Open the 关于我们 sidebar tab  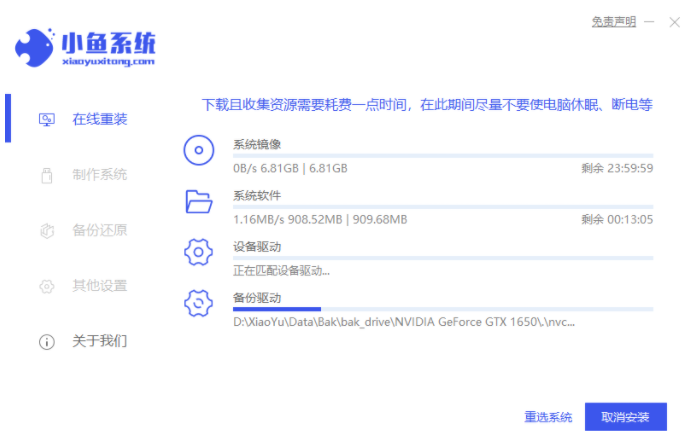click(x=99, y=342)
